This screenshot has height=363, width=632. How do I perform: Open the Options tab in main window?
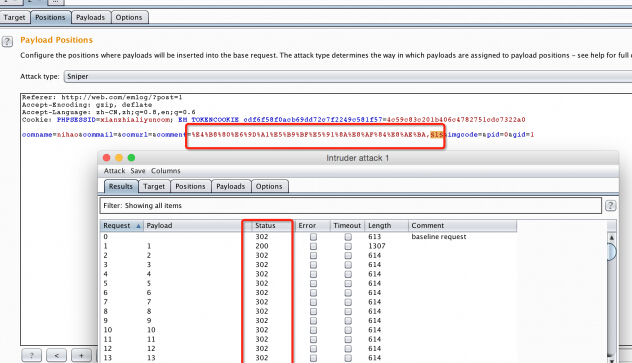click(129, 17)
